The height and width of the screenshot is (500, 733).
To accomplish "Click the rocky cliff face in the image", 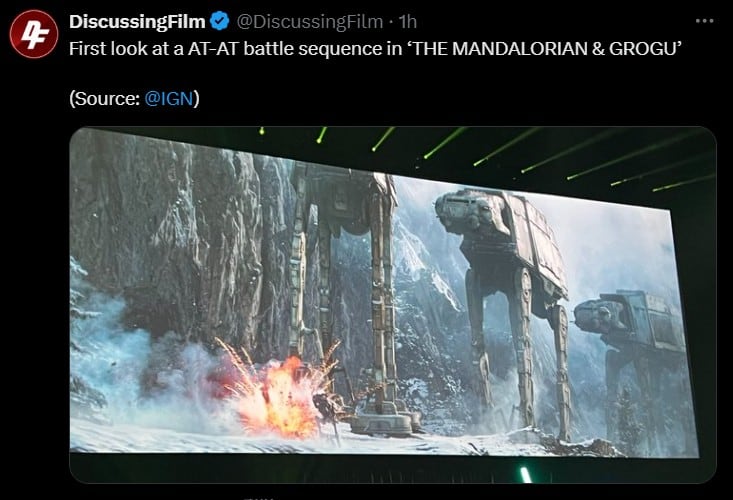I will 180,220.
